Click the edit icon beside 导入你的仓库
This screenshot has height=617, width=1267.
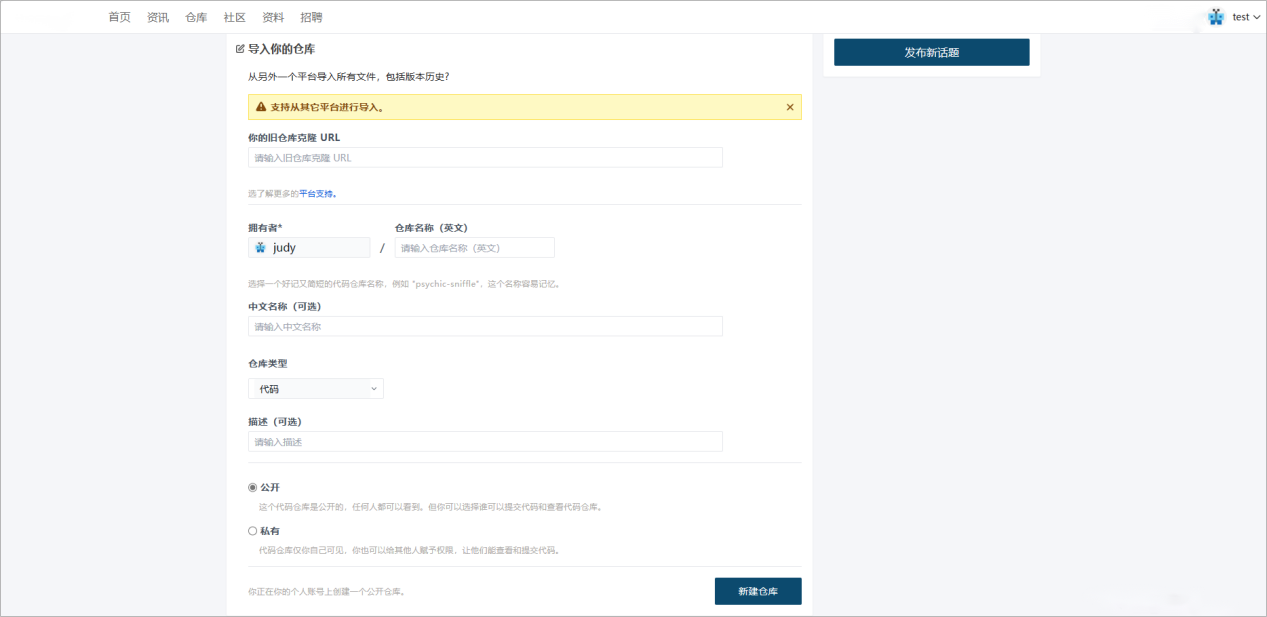coord(240,49)
